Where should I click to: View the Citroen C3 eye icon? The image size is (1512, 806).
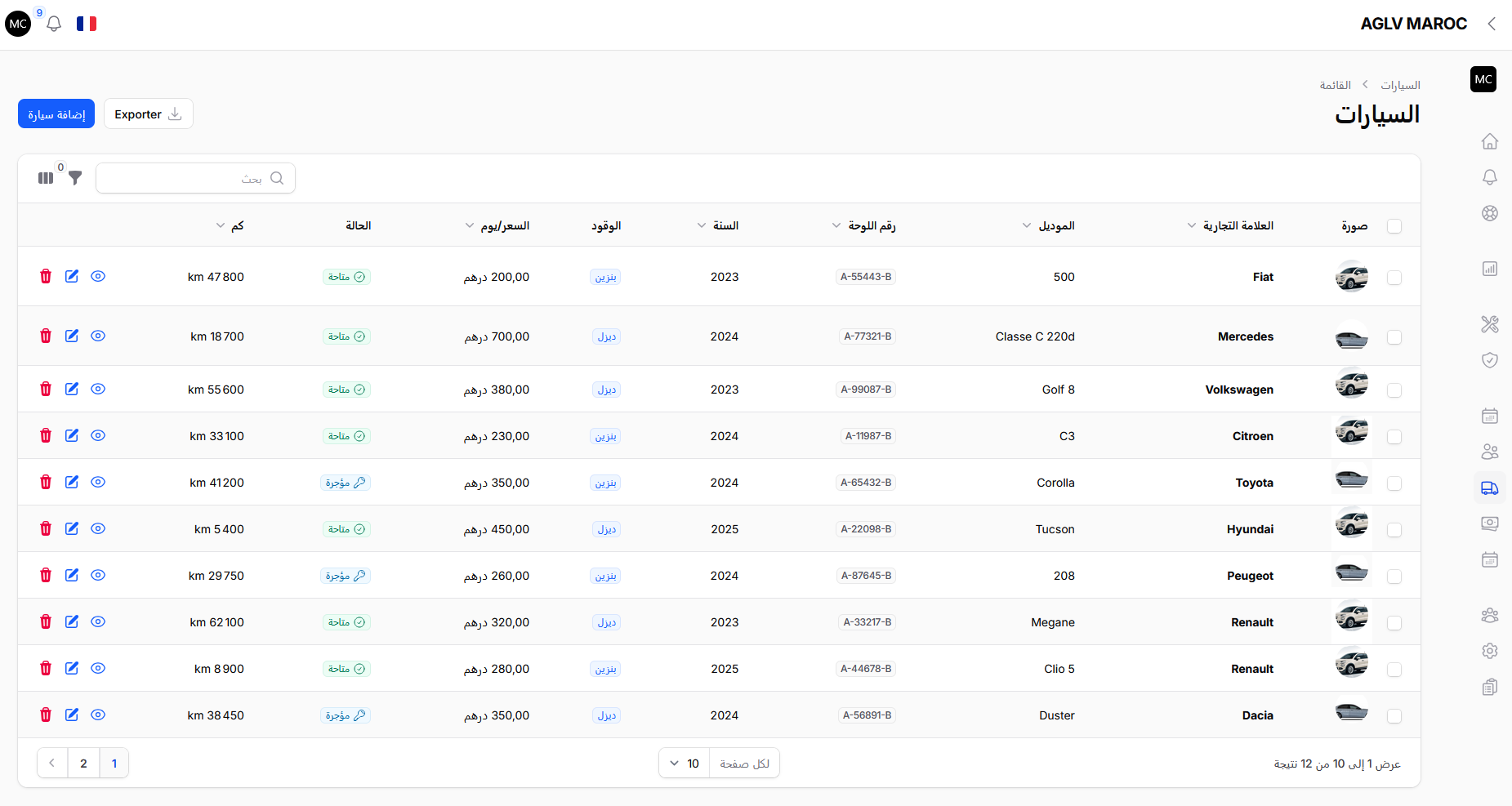[x=98, y=435]
